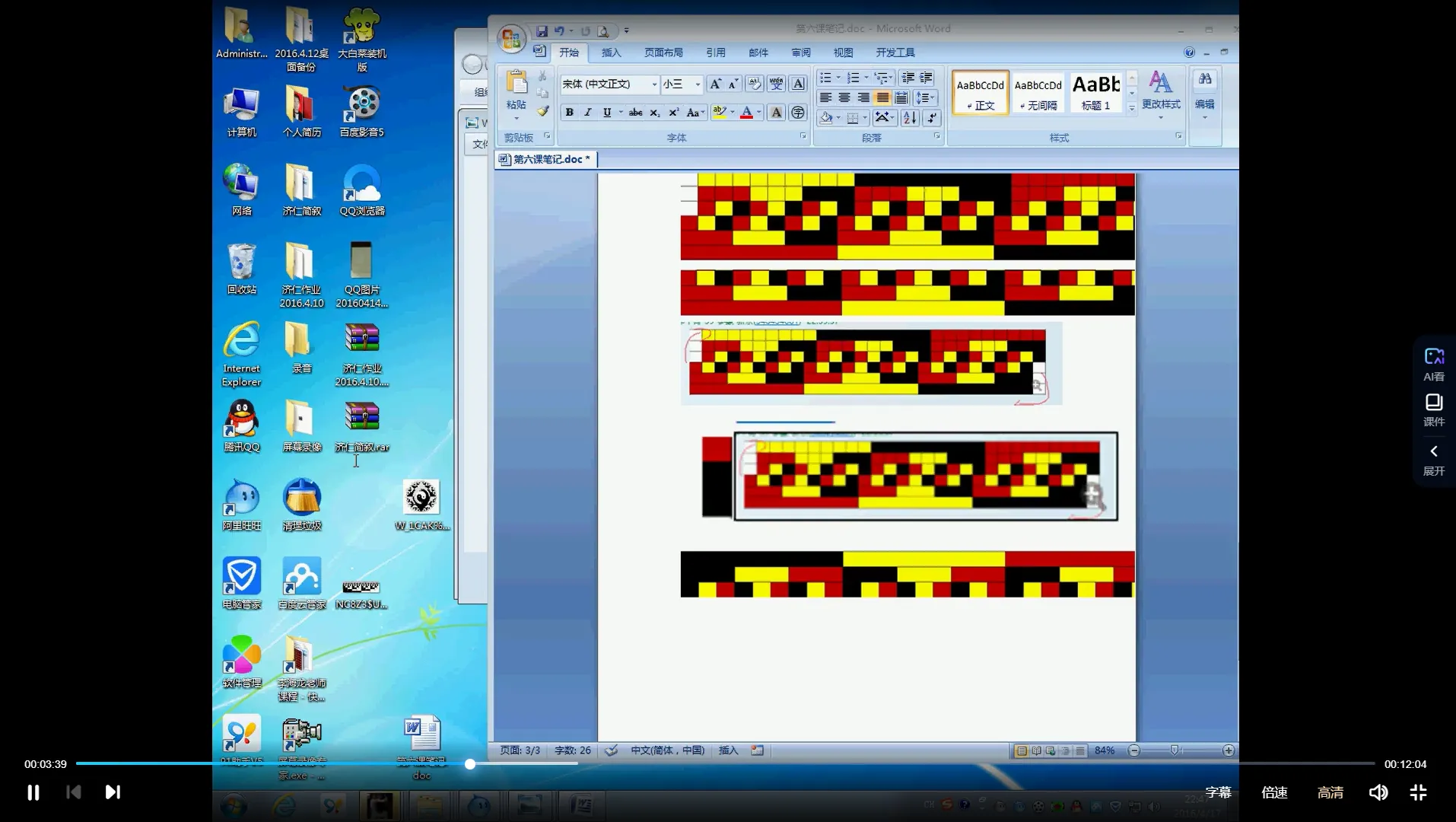Click the numbering list icon
Viewport: 1456px width, 822px height.
pos(854,78)
